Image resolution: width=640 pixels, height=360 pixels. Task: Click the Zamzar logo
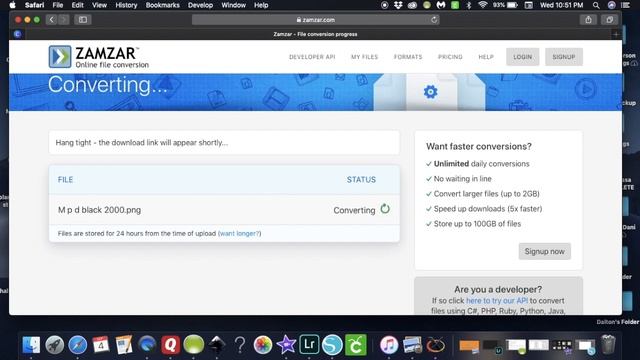tap(99, 57)
